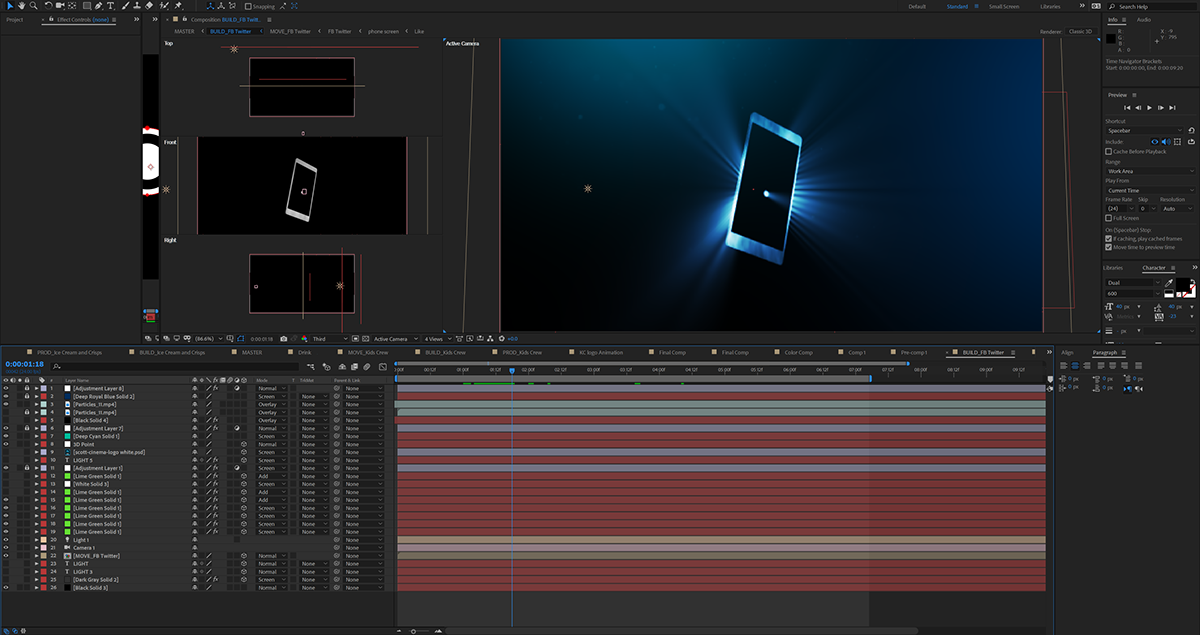Open the Shortcut Spacebar dropdown
The width and height of the screenshot is (1200, 635).
pos(1145,130)
